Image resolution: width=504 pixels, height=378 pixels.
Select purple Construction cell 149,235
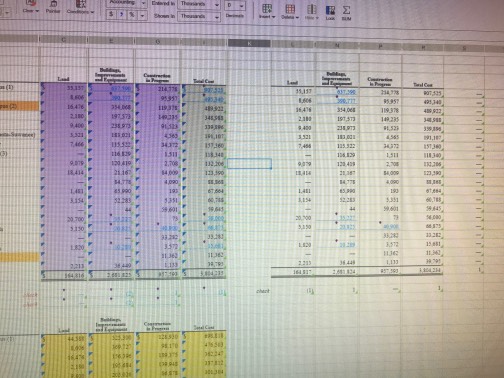point(158,117)
